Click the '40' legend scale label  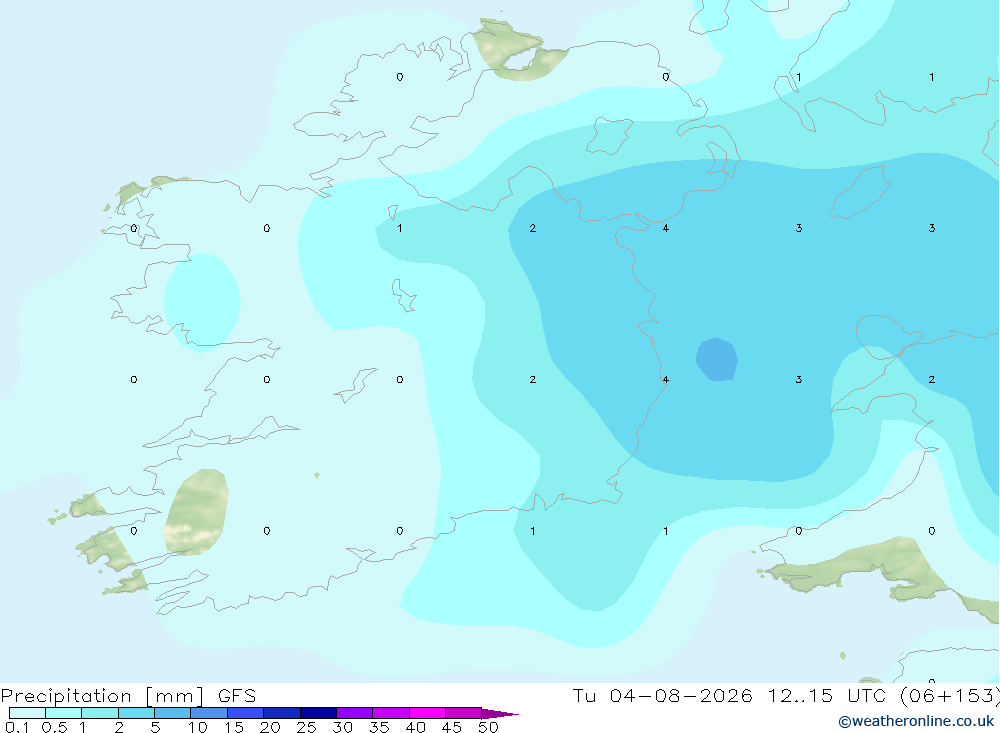[416, 727]
